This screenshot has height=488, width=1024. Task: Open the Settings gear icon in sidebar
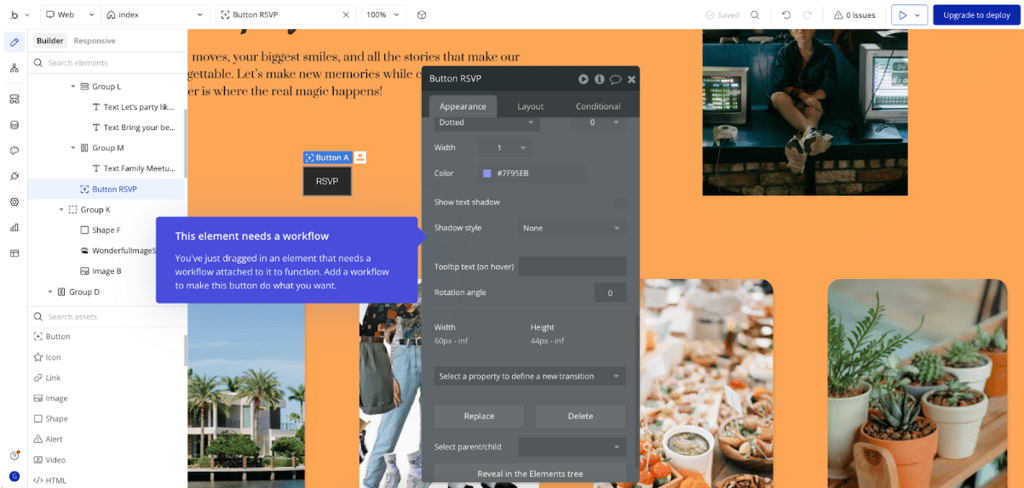[x=14, y=202]
